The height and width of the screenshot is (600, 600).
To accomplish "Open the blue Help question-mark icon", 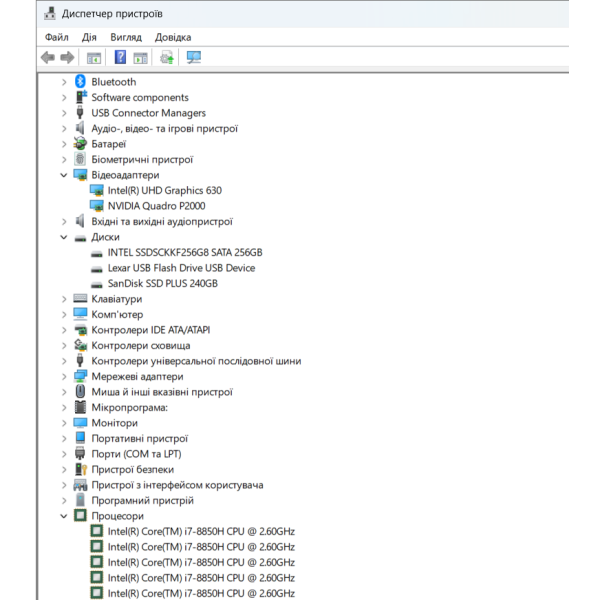I will 120,57.
